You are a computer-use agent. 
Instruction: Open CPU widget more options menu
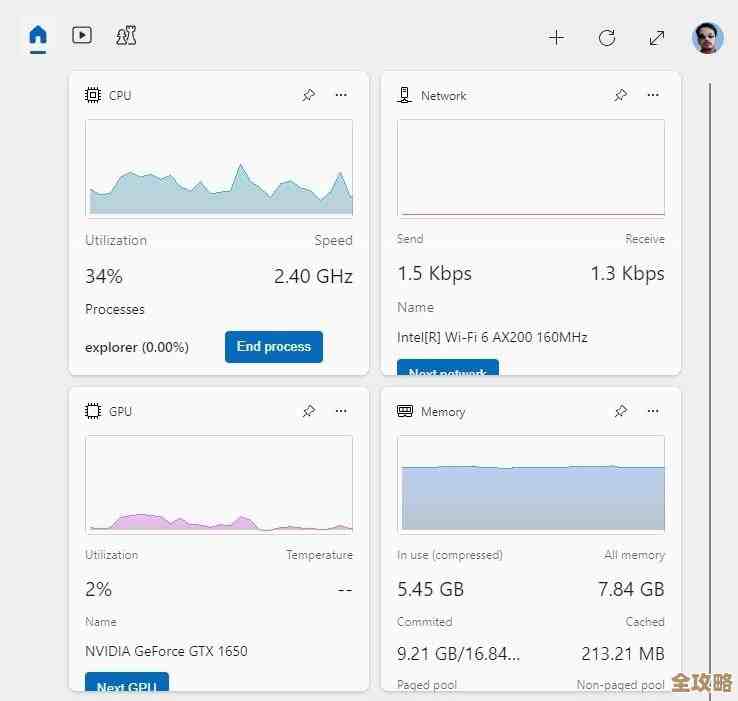(x=341, y=95)
